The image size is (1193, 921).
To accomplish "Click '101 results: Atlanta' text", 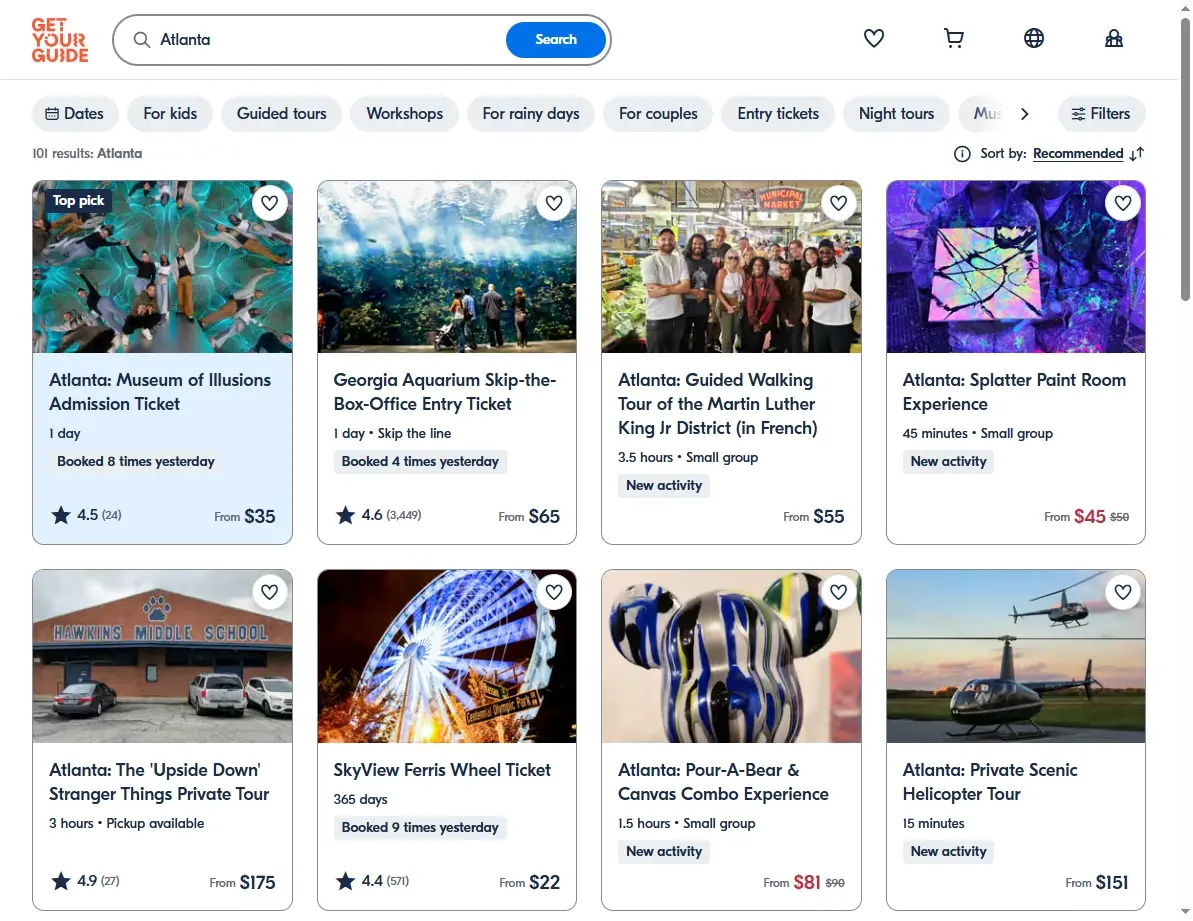I will pos(87,154).
